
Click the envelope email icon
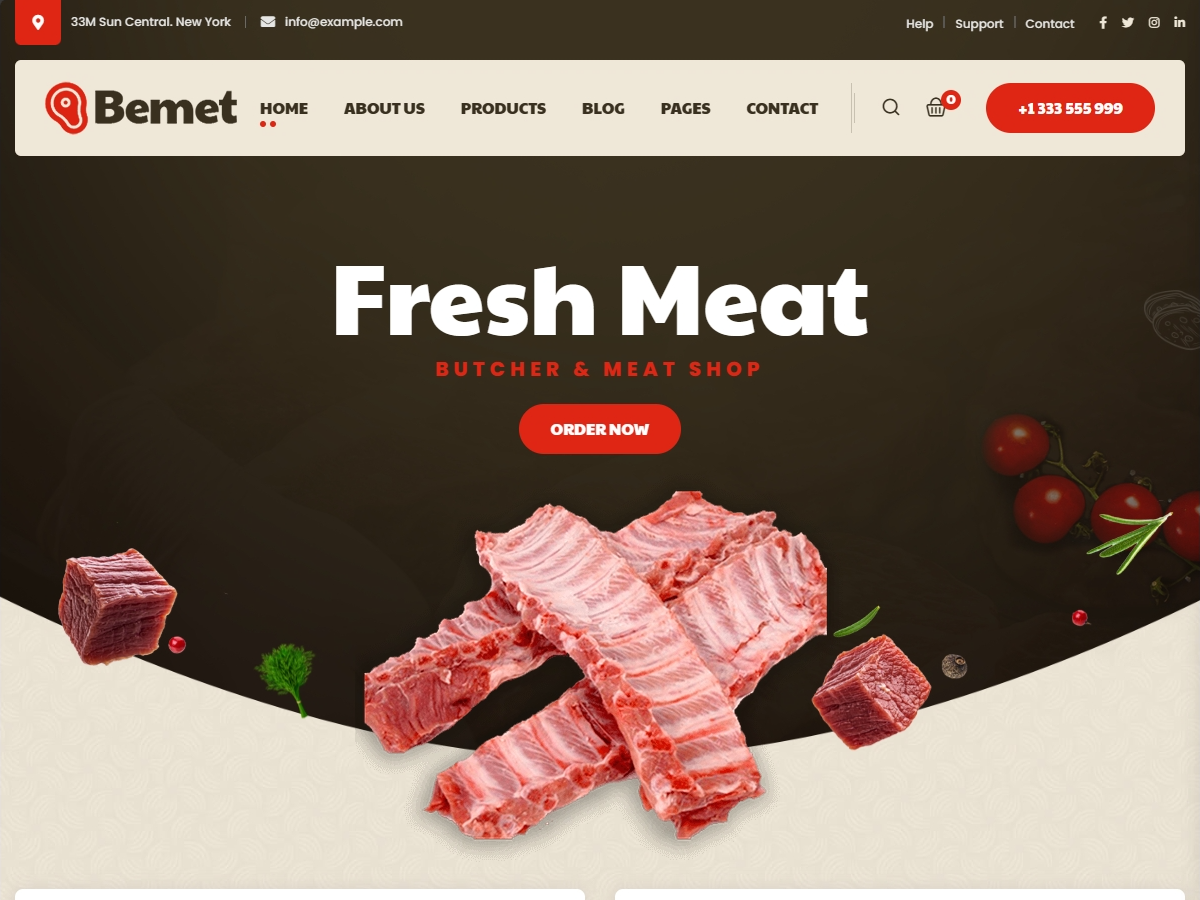pyautogui.click(x=268, y=22)
